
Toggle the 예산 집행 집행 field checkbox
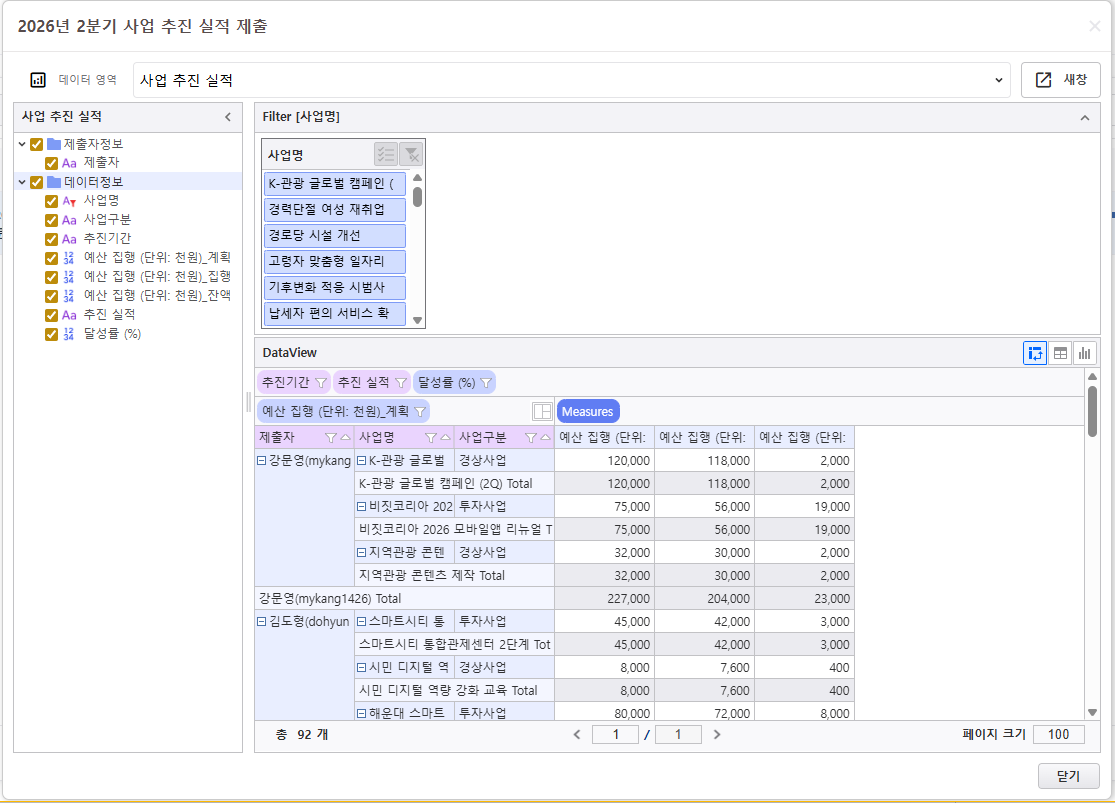[51, 277]
